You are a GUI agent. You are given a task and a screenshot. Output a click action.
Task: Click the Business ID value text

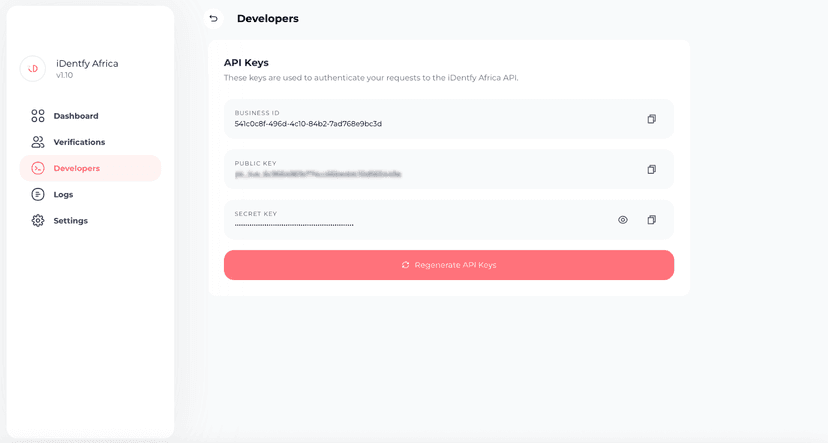tap(308, 124)
